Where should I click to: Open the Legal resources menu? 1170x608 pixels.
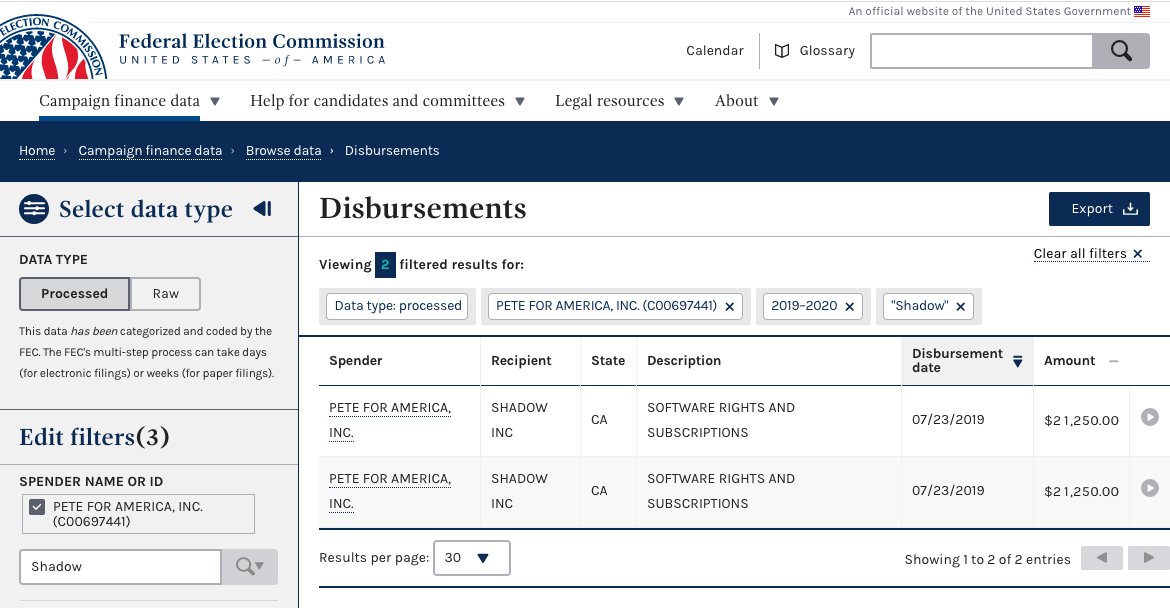point(619,101)
